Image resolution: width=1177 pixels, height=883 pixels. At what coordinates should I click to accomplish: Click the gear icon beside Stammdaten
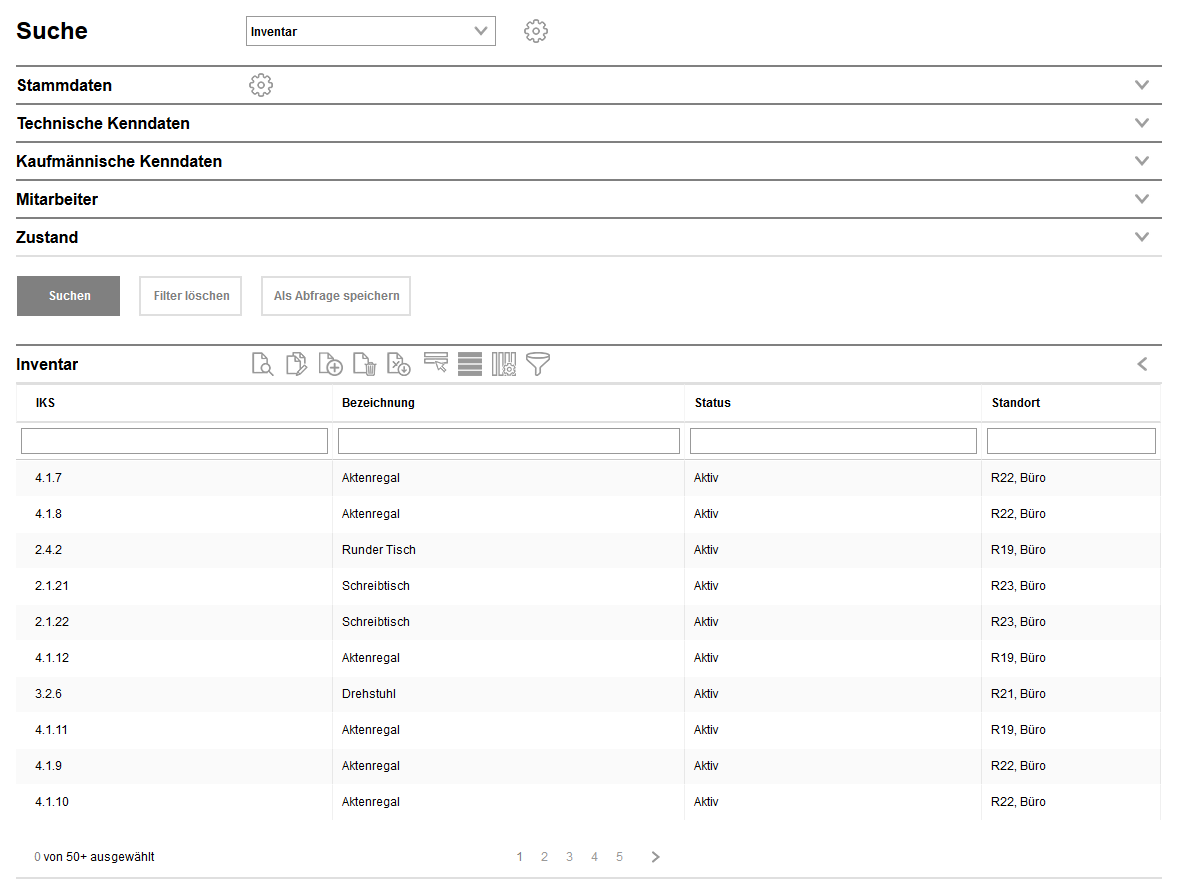pyautogui.click(x=261, y=85)
